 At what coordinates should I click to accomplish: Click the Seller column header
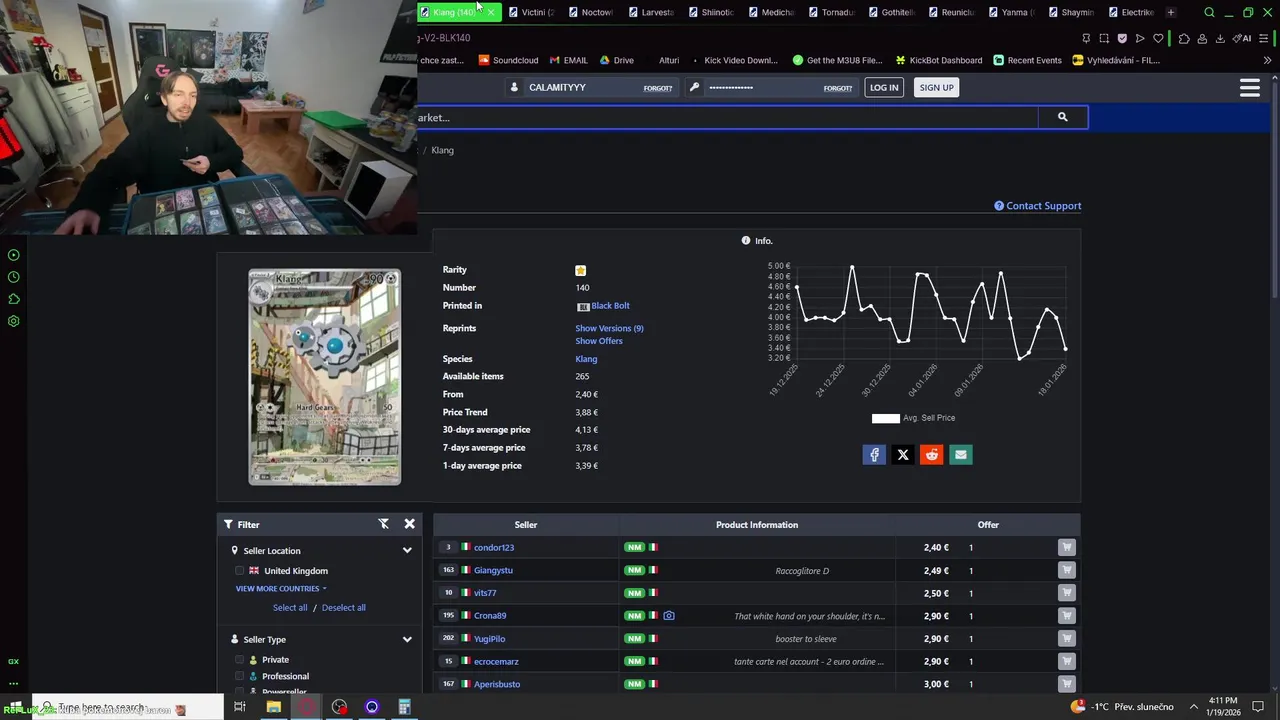pyautogui.click(x=526, y=525)
